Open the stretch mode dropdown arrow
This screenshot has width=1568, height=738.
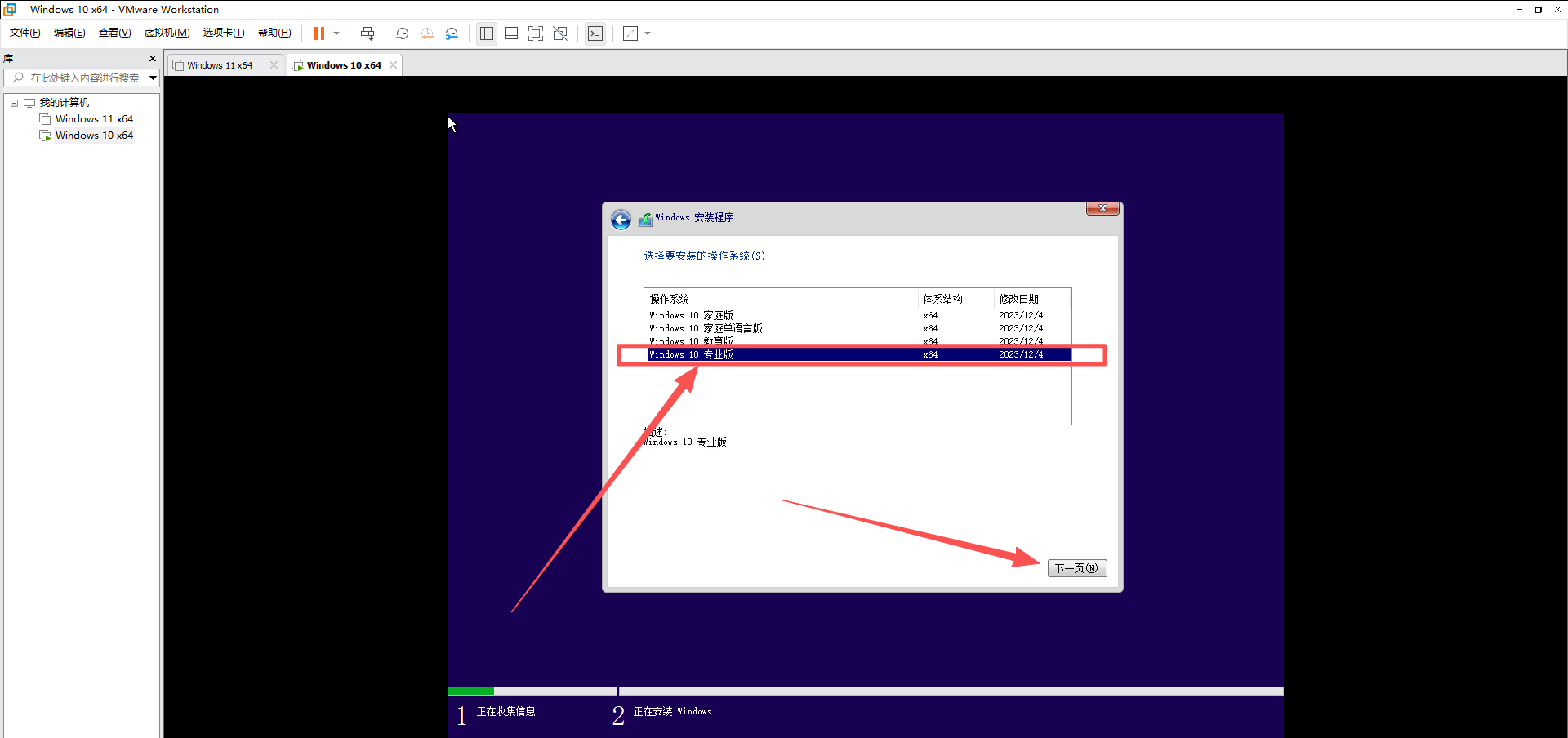648,33
